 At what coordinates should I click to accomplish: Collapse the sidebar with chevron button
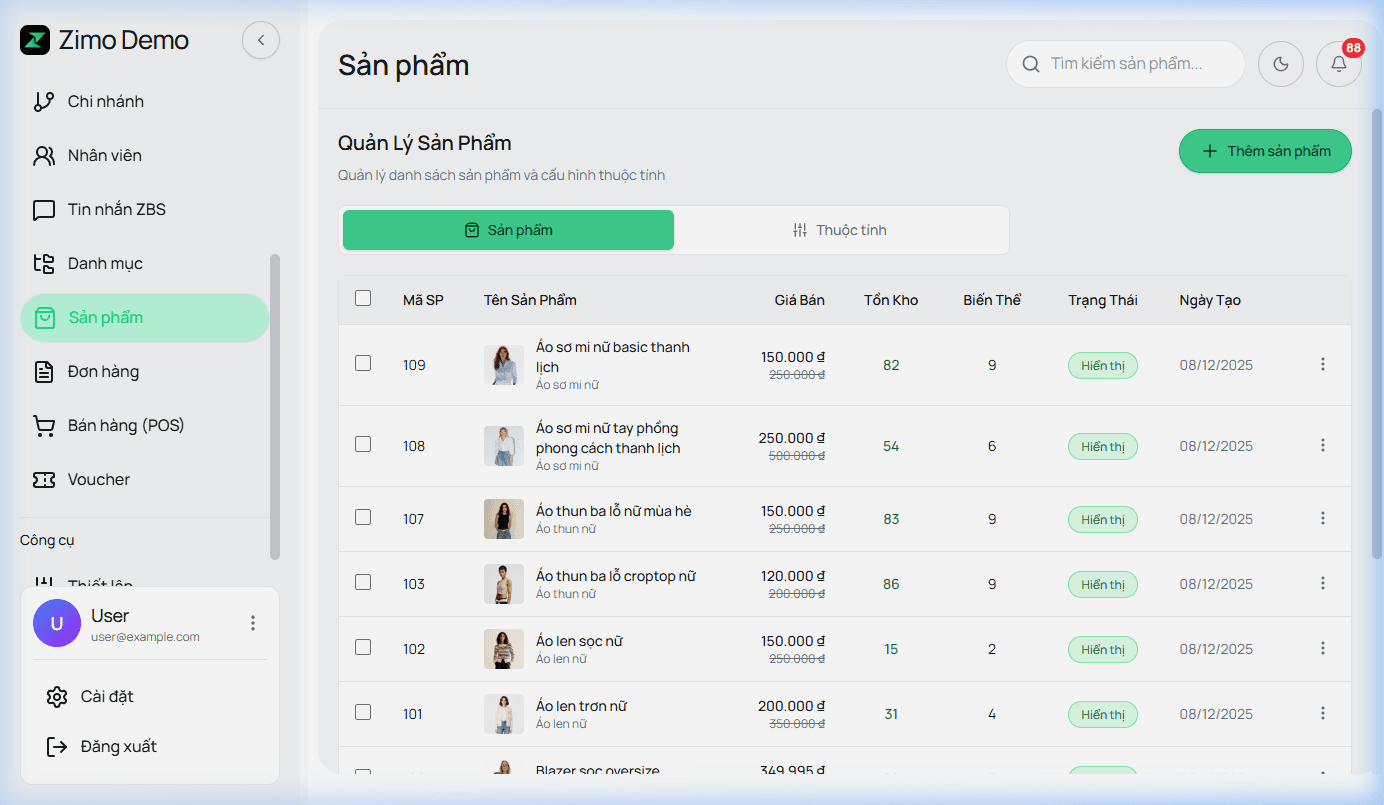click(261, 41)
